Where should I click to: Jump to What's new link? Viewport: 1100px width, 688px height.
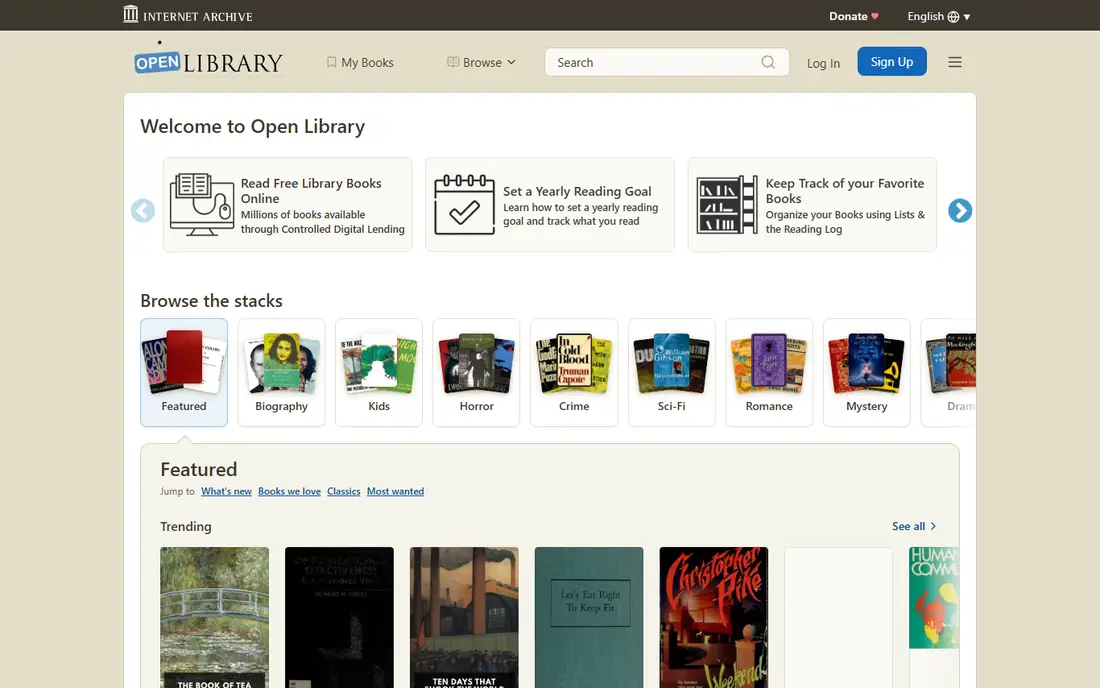click(x=226, y=492)
